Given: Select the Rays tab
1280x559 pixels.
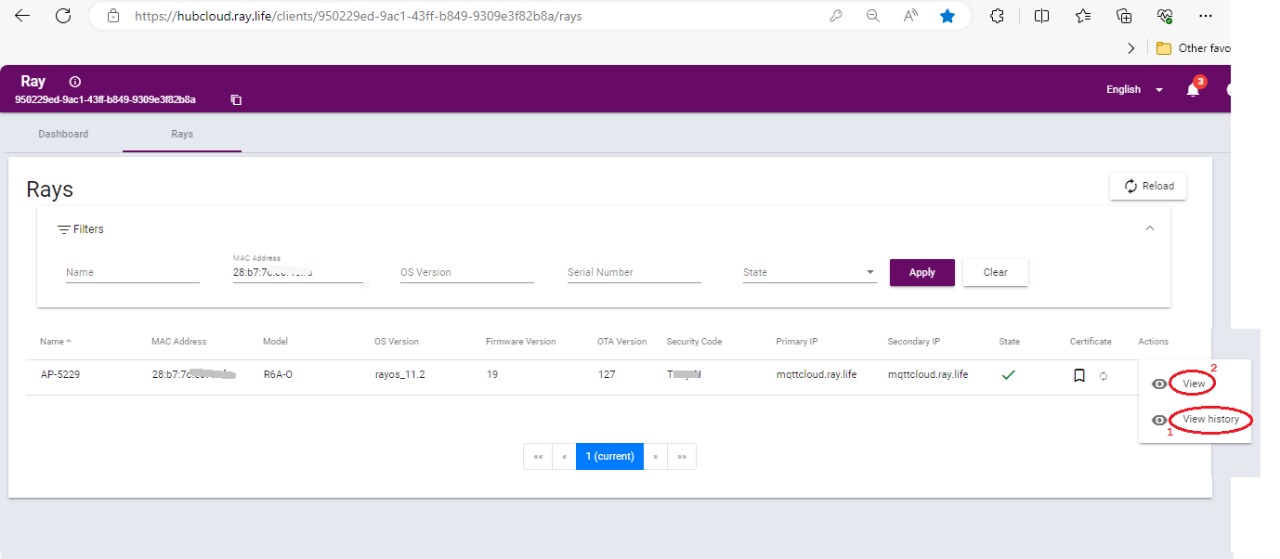Looking at the screenshot, I should pyautogui.click(x=182, y=134).
